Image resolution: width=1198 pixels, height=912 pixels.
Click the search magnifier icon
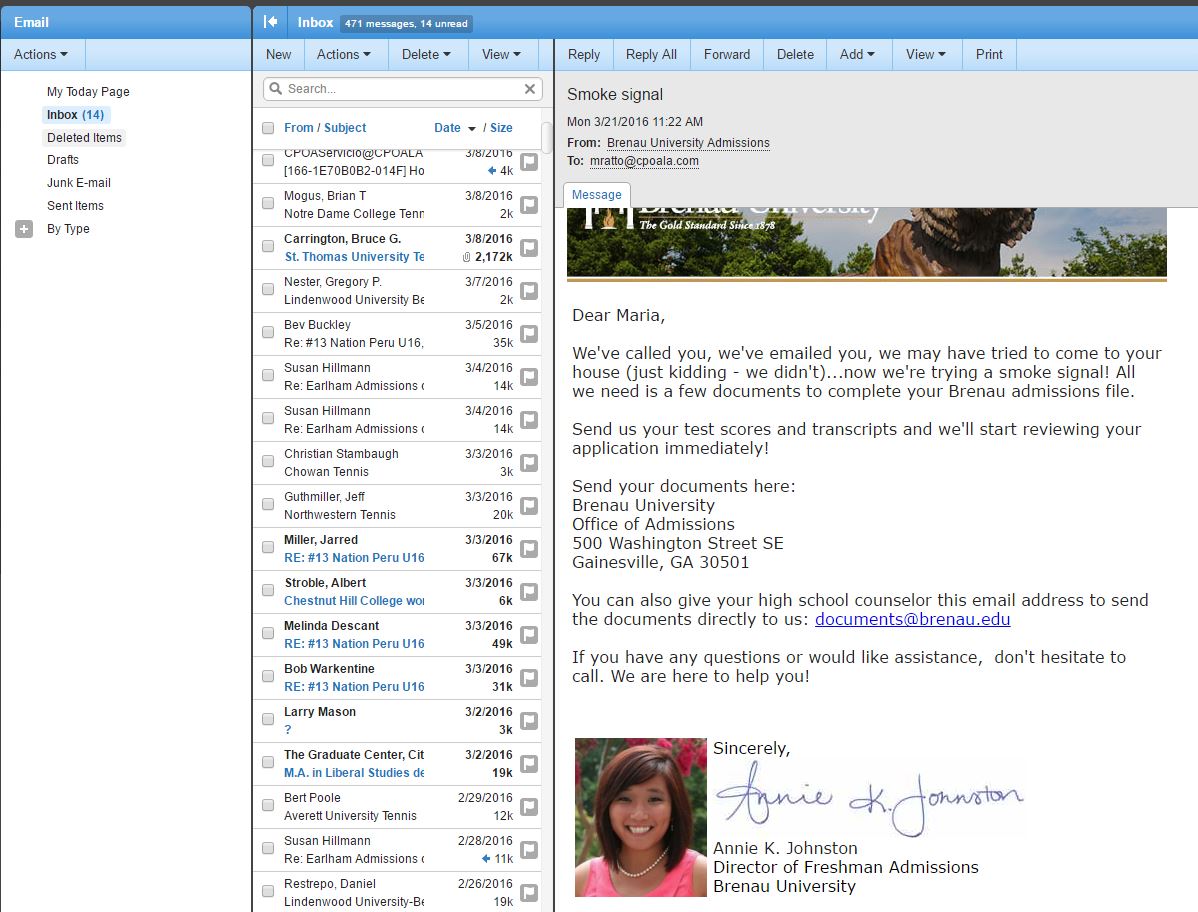pos(276,89)
